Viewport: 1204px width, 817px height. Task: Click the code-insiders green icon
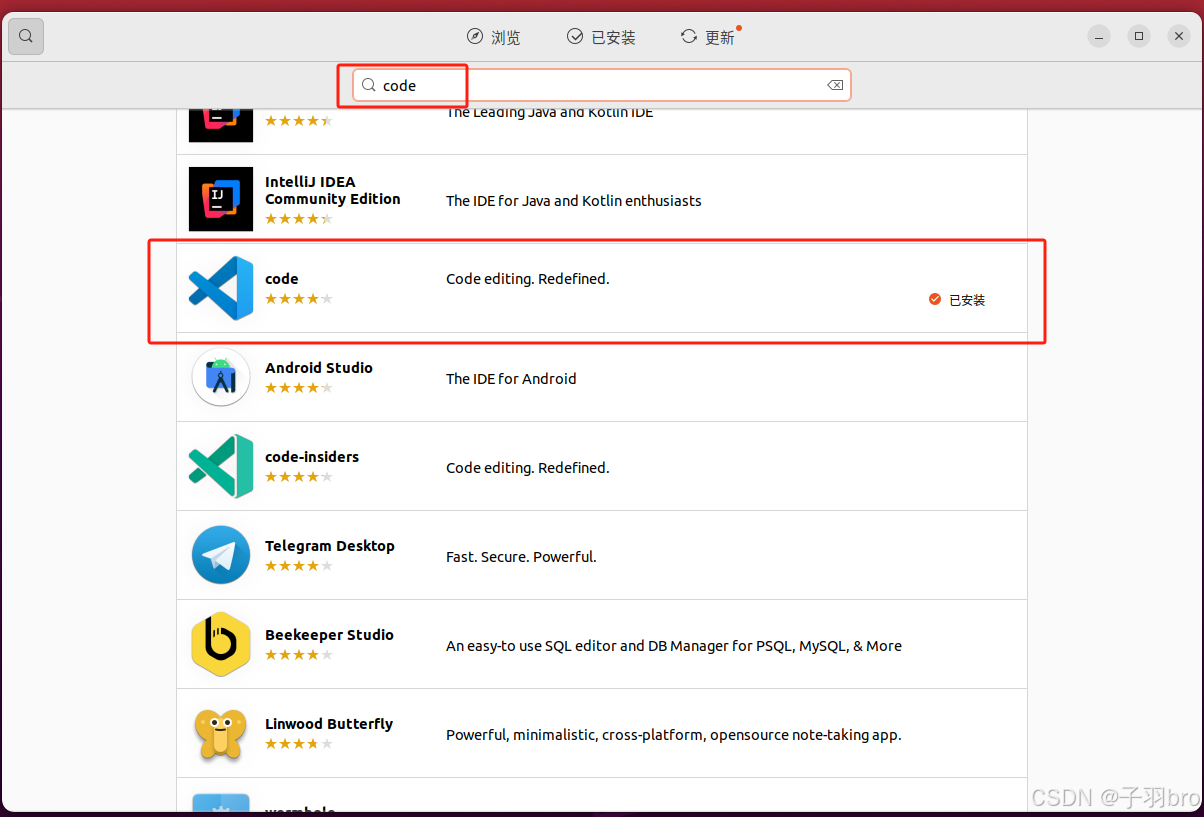pos(221,466)
